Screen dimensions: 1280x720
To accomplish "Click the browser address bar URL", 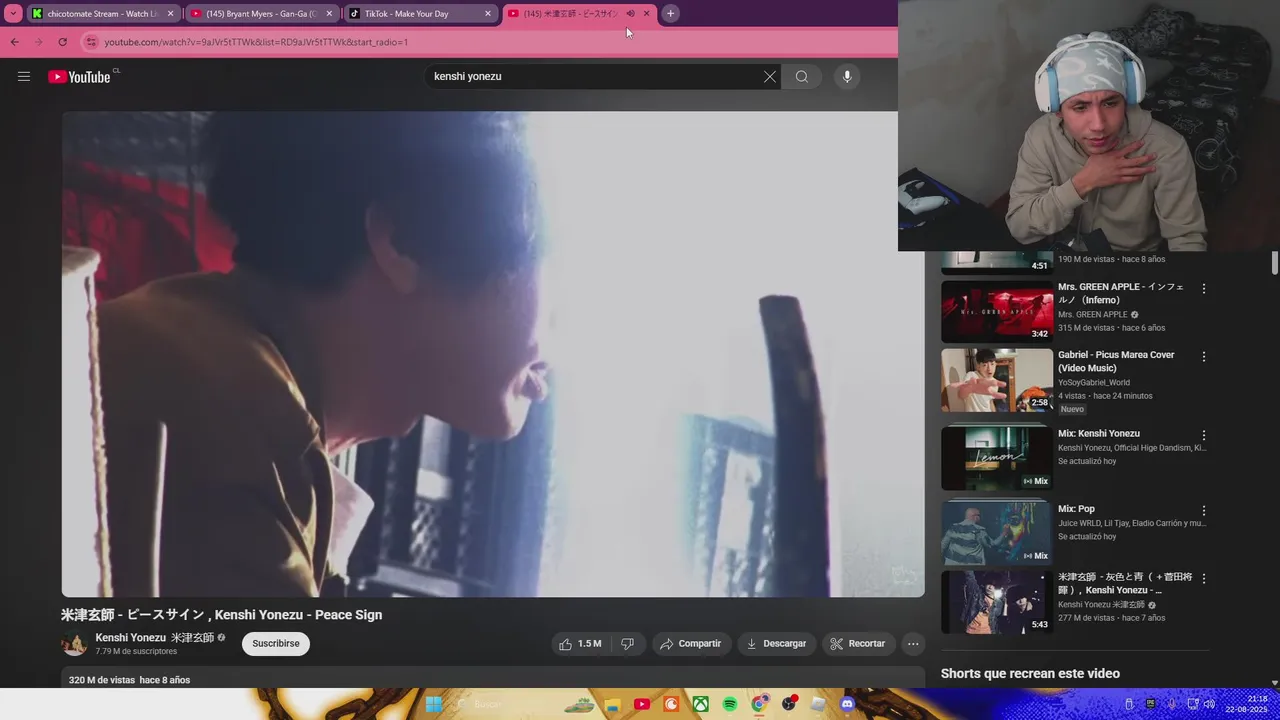I will 257,42.
